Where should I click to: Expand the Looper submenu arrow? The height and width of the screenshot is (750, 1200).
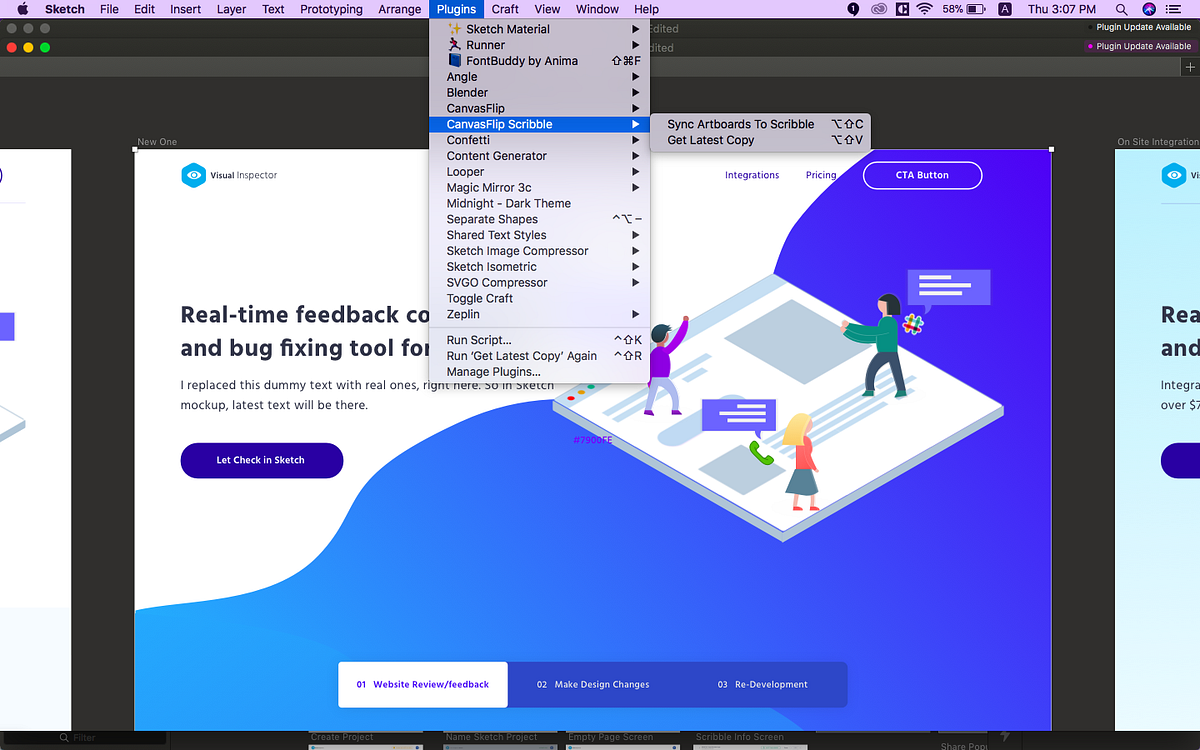[636, 172]
